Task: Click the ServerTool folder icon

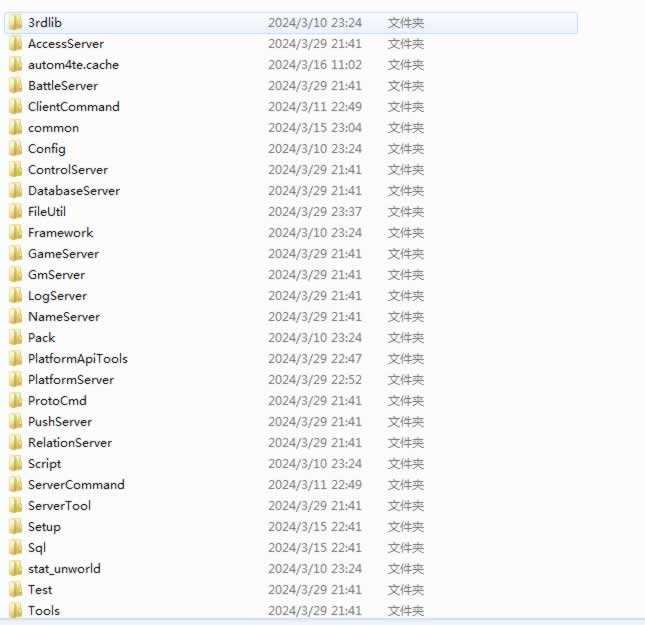Action: point(15,505)
